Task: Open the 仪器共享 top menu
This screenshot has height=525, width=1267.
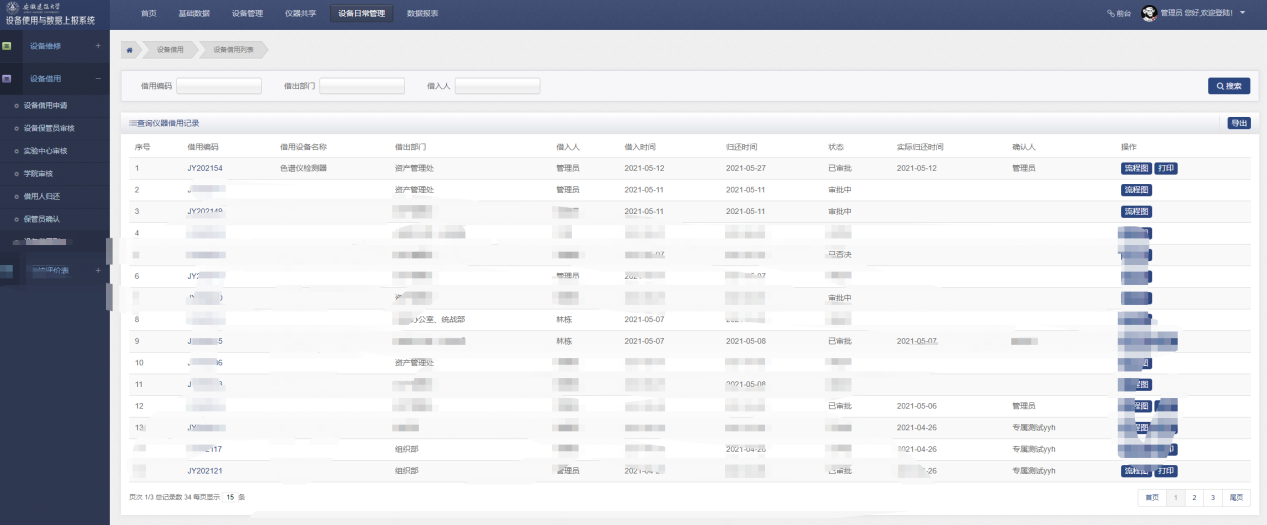Action: 299,13
